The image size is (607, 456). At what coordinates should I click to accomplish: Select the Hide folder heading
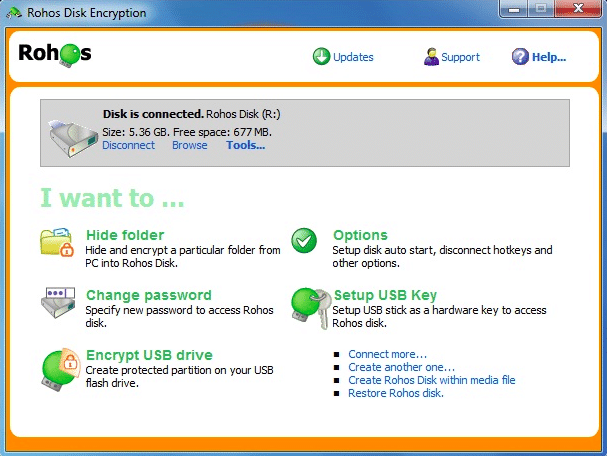tap(125, 235)
